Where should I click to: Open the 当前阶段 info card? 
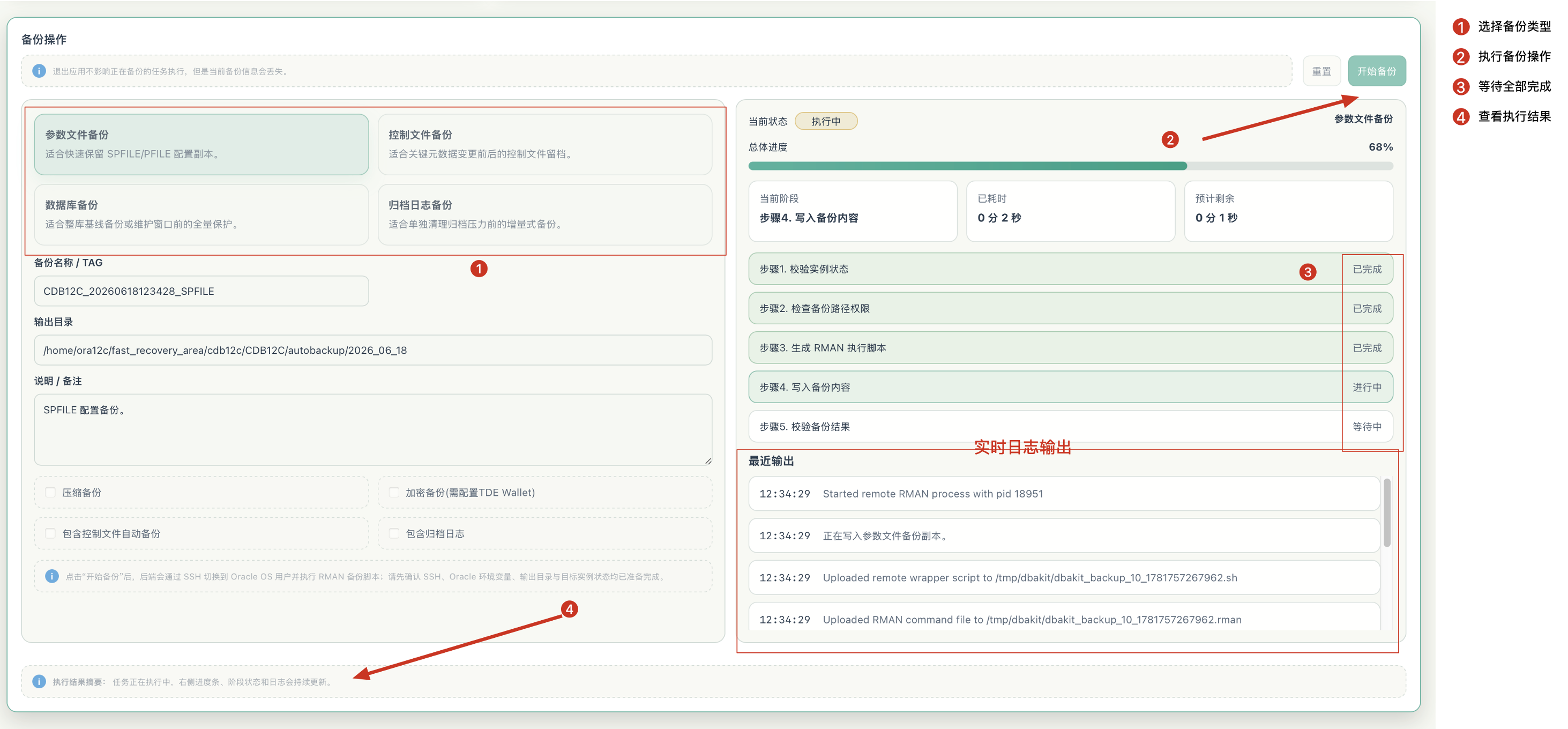(853, 211)
